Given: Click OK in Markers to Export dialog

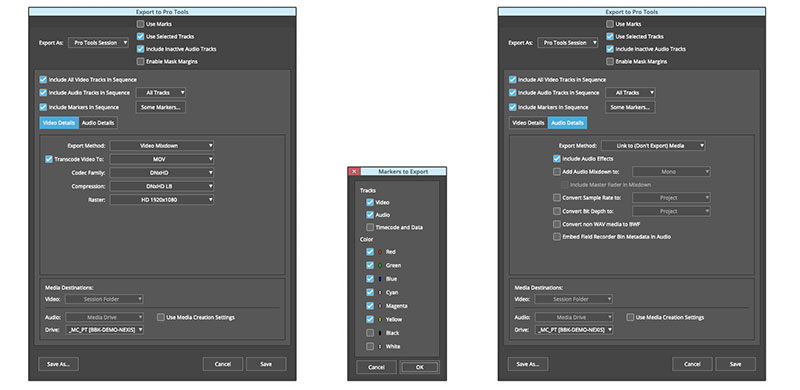Looking at the screenshot, I should click(419, 368).
